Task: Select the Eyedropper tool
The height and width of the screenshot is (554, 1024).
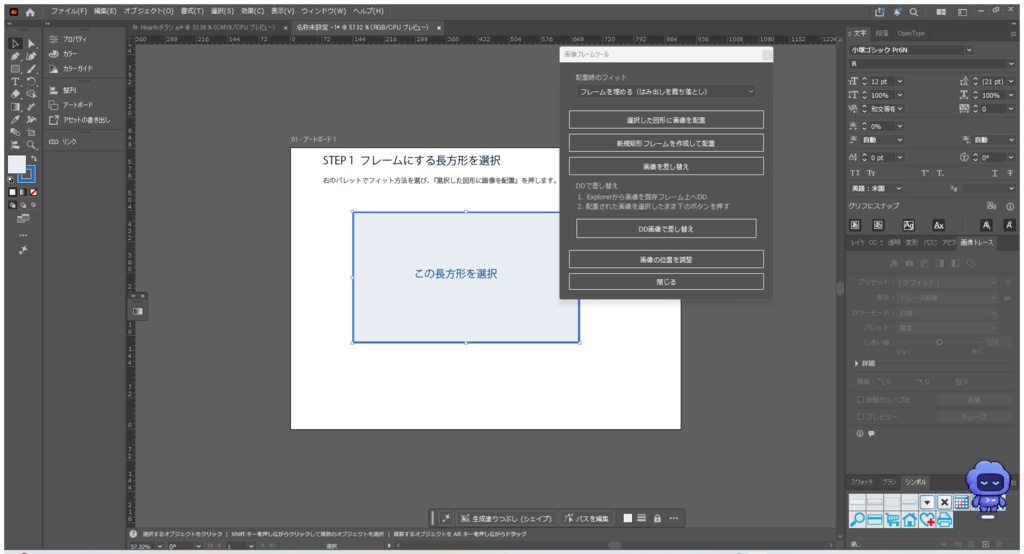Action: point(15,120)
